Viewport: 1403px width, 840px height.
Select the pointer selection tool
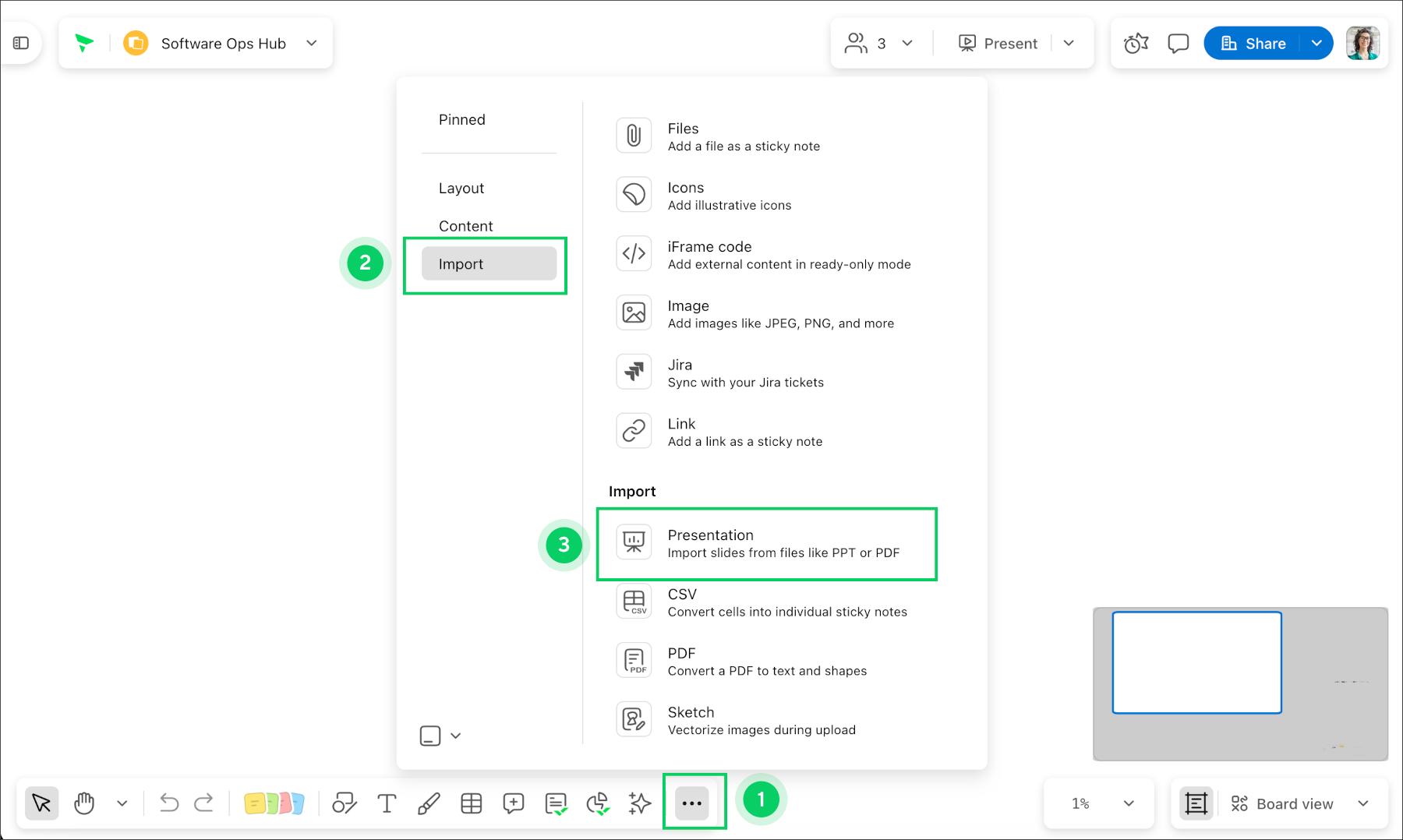(41, 803)
